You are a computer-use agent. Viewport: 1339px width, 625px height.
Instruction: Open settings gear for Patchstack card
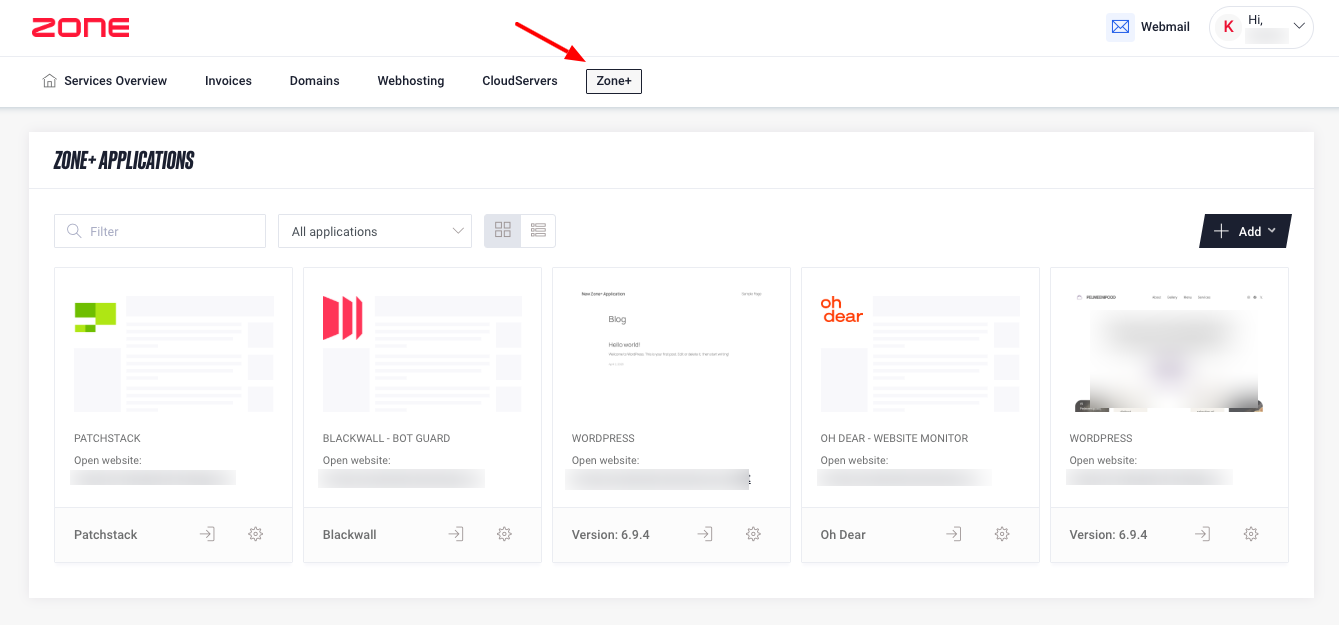click(255, 534)
